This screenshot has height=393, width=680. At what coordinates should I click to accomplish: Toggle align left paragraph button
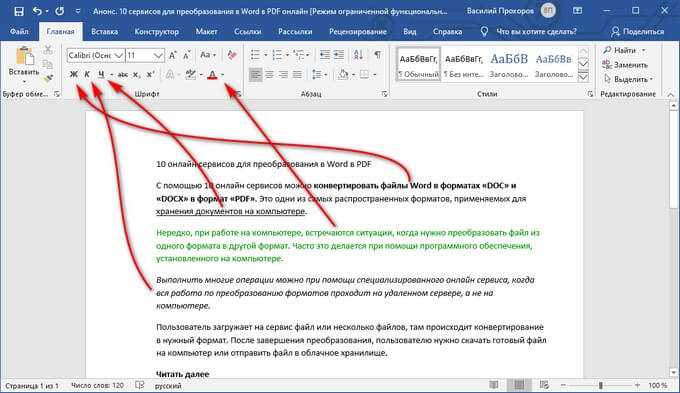click(255, 75)
